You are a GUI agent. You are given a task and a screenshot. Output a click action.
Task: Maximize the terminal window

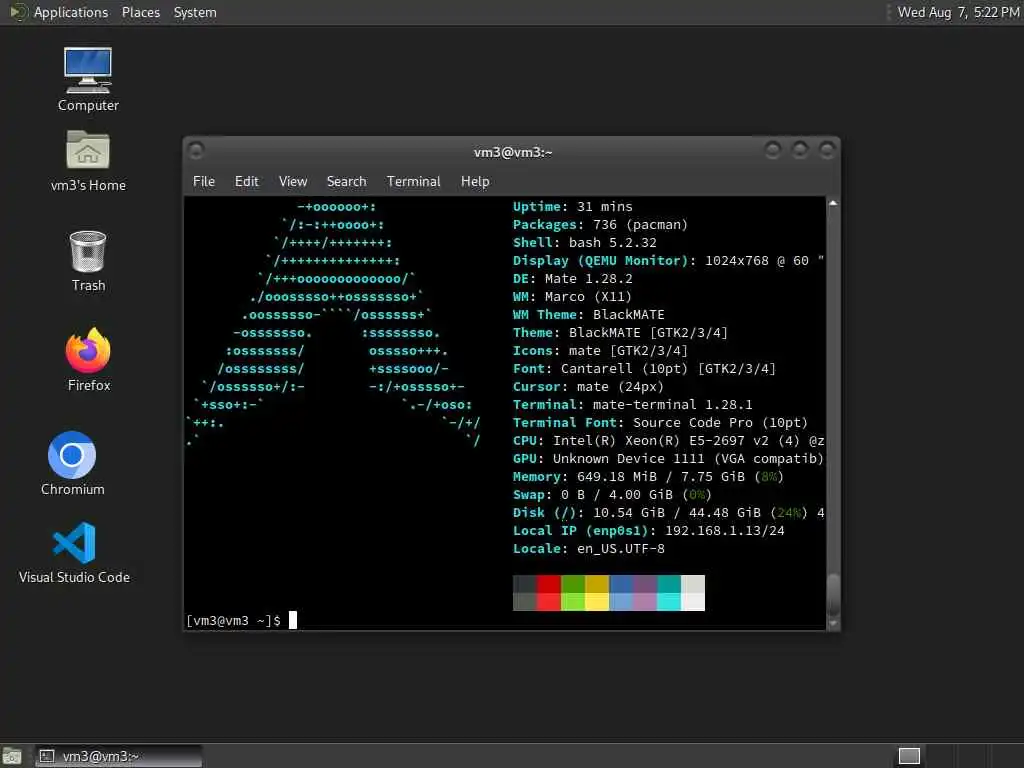(x=800, y=150)
